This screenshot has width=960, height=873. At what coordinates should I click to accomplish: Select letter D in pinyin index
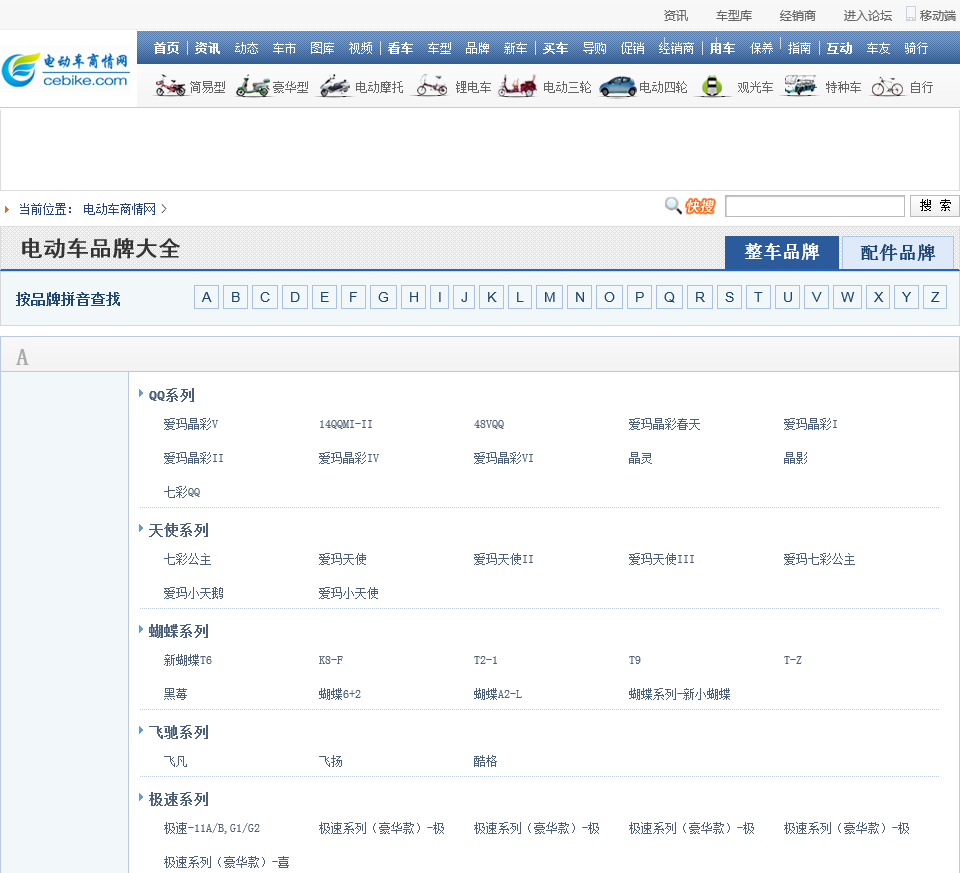click(x=294, y=298)
